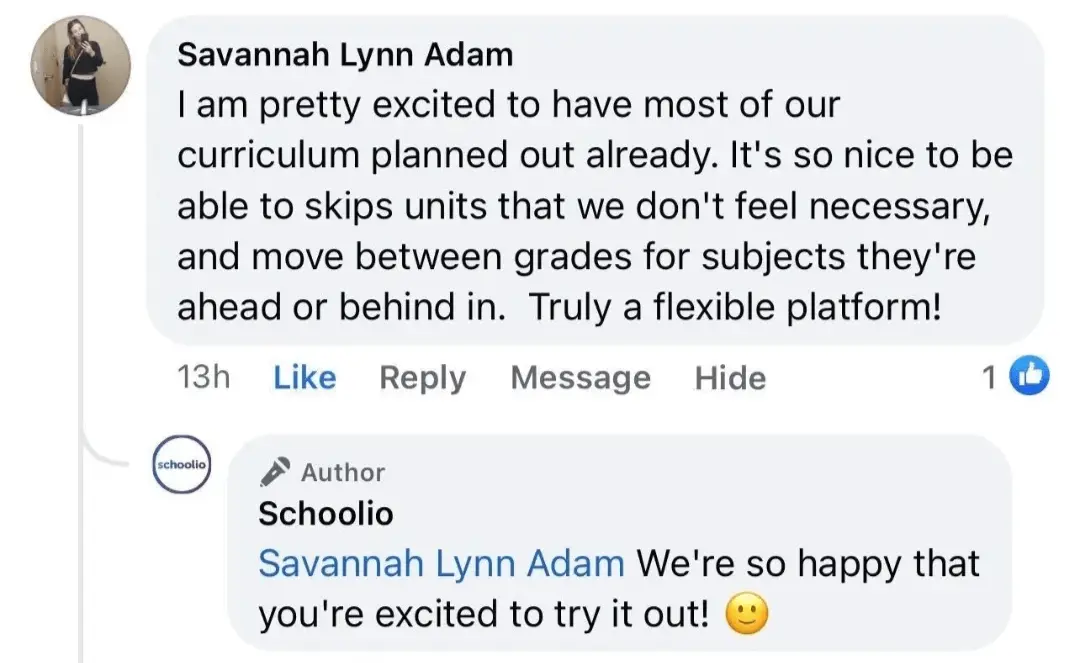Click "you're excited to try it out!" reply text
The image size is (1080, 663).
(x=485, y=615)
